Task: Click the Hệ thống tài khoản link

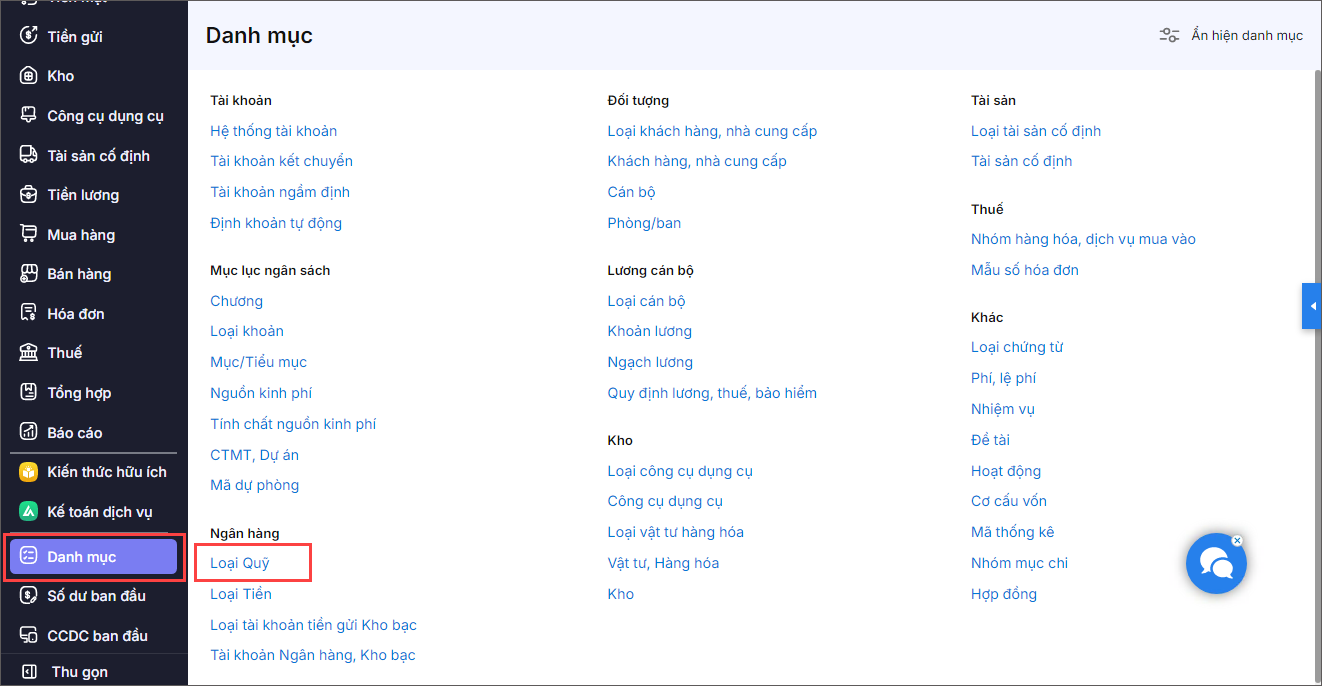Action: pyautogui.click(x=273, y=131)
